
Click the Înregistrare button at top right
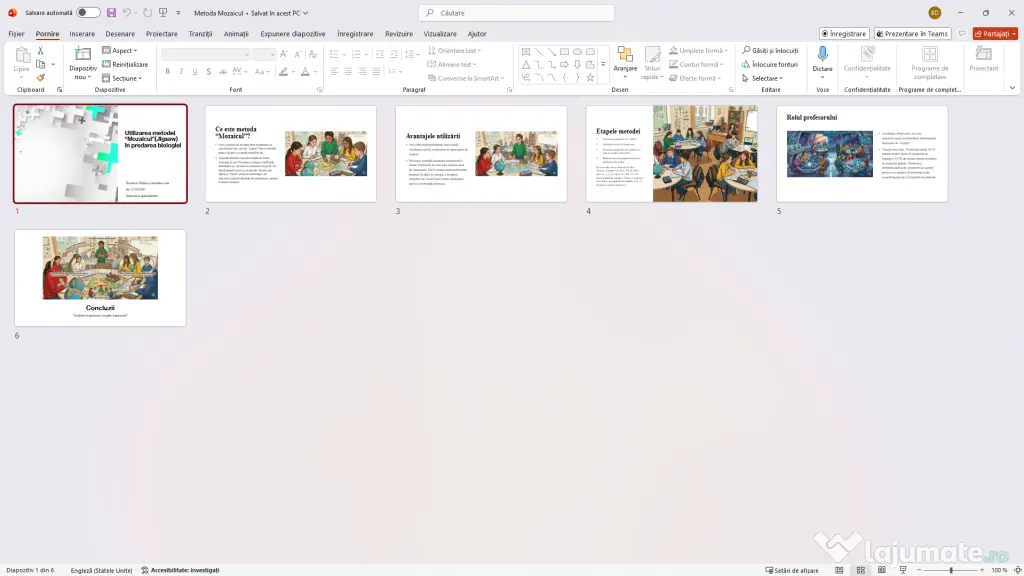point(844,34)
